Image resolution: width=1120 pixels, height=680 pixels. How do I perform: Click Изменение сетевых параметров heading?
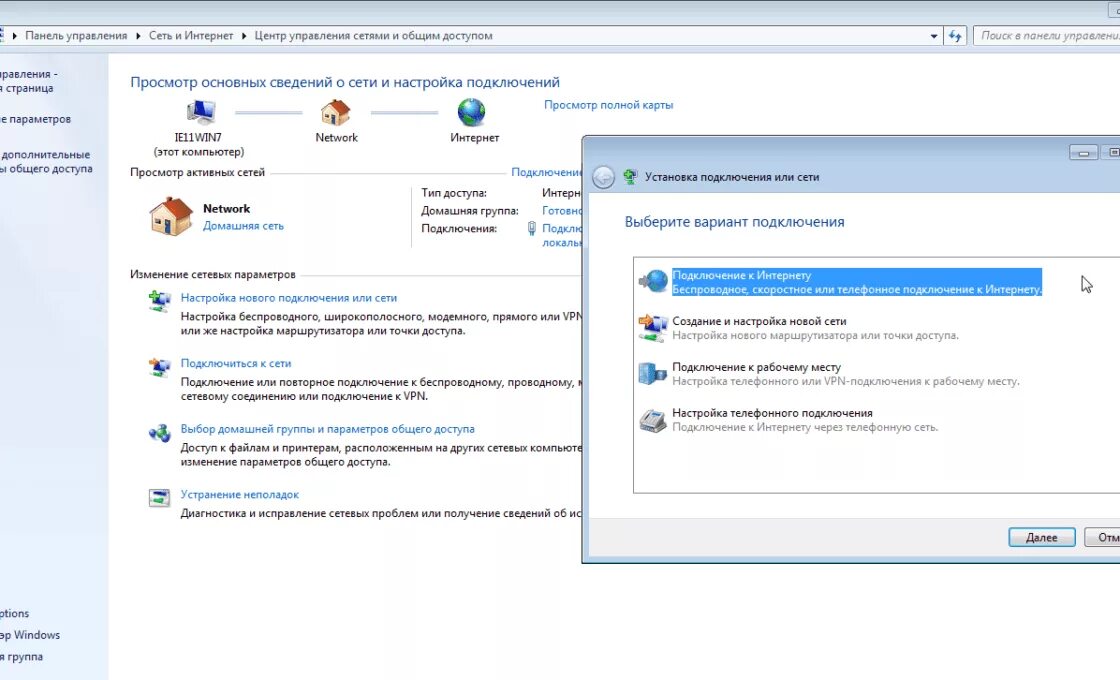click(212, 274)
